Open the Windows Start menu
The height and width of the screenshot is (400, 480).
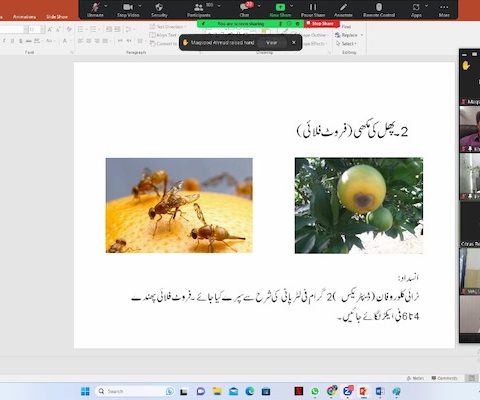coord(85,391)
